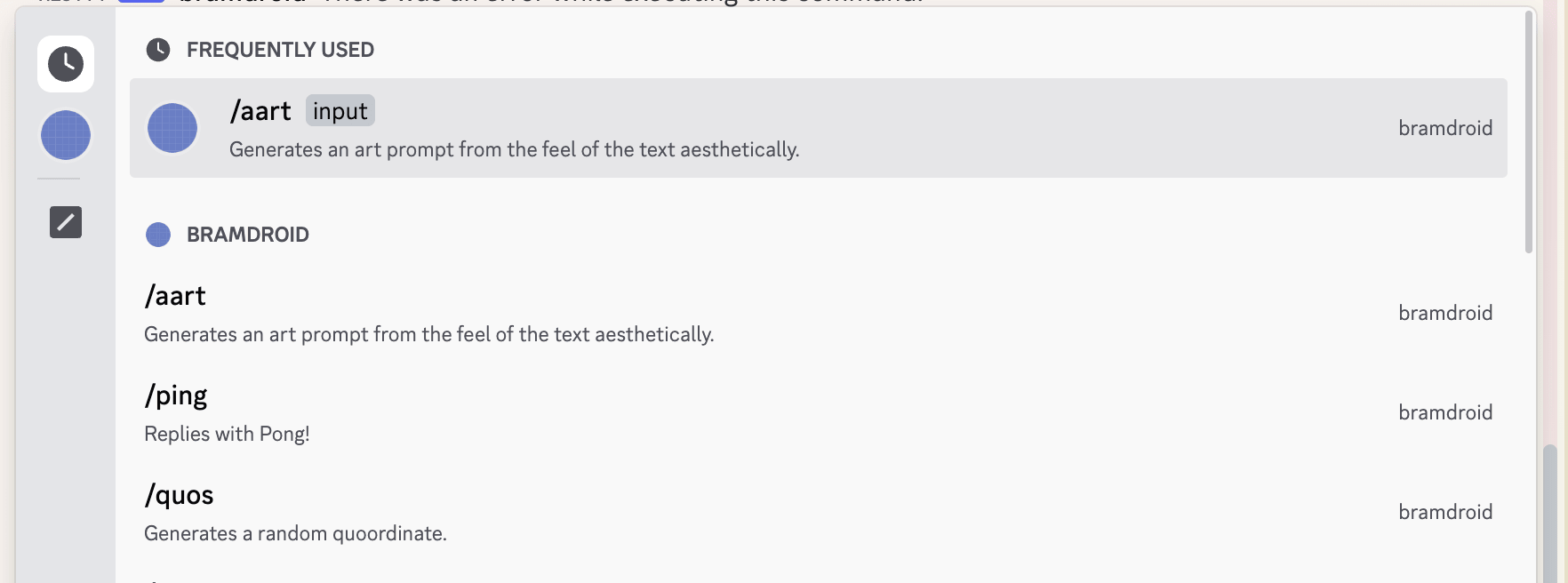
Task: Open built-in commands slash icon in sidebar
Action: (66, 222)
